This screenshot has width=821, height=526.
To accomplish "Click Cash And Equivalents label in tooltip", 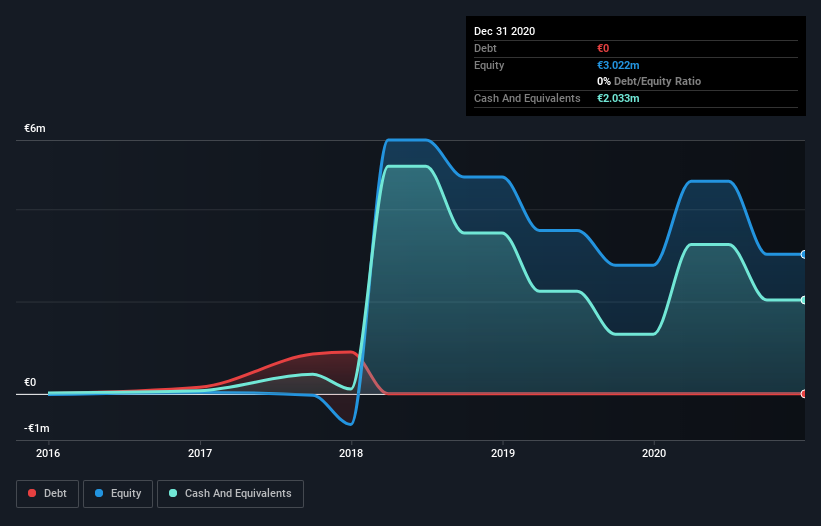I will coord(527,98).
